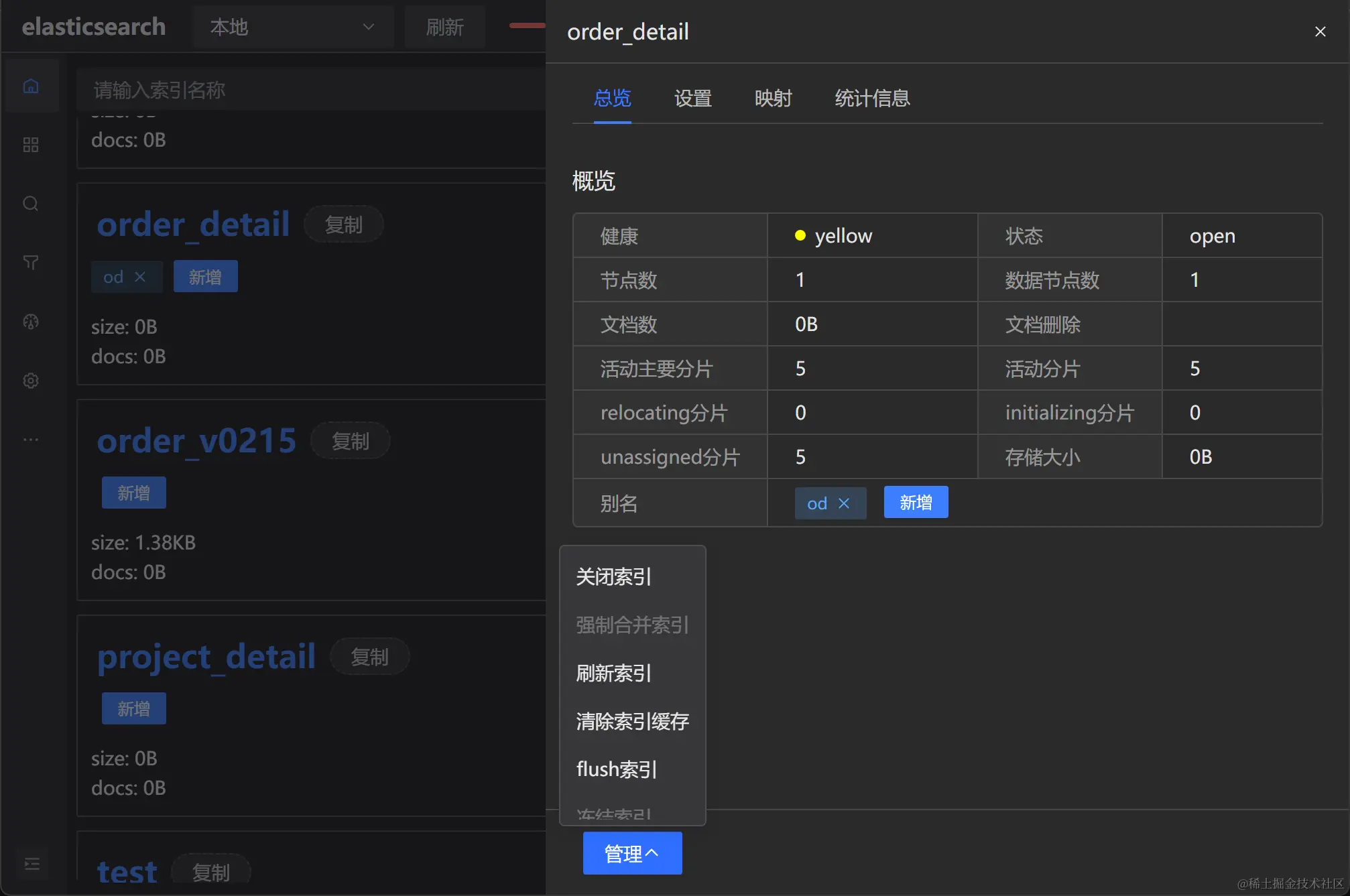The height and width of the screenshot is (896, 1350).
Task: Click 刷新 to refresh indices
Action: [444, 27]
